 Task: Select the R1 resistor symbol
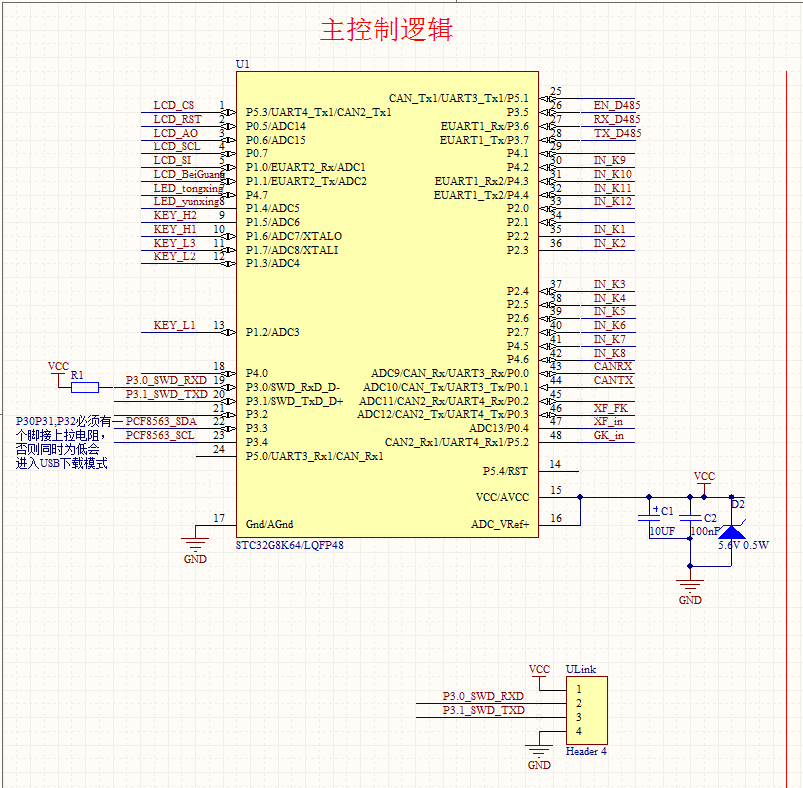(x=84, y=388)
